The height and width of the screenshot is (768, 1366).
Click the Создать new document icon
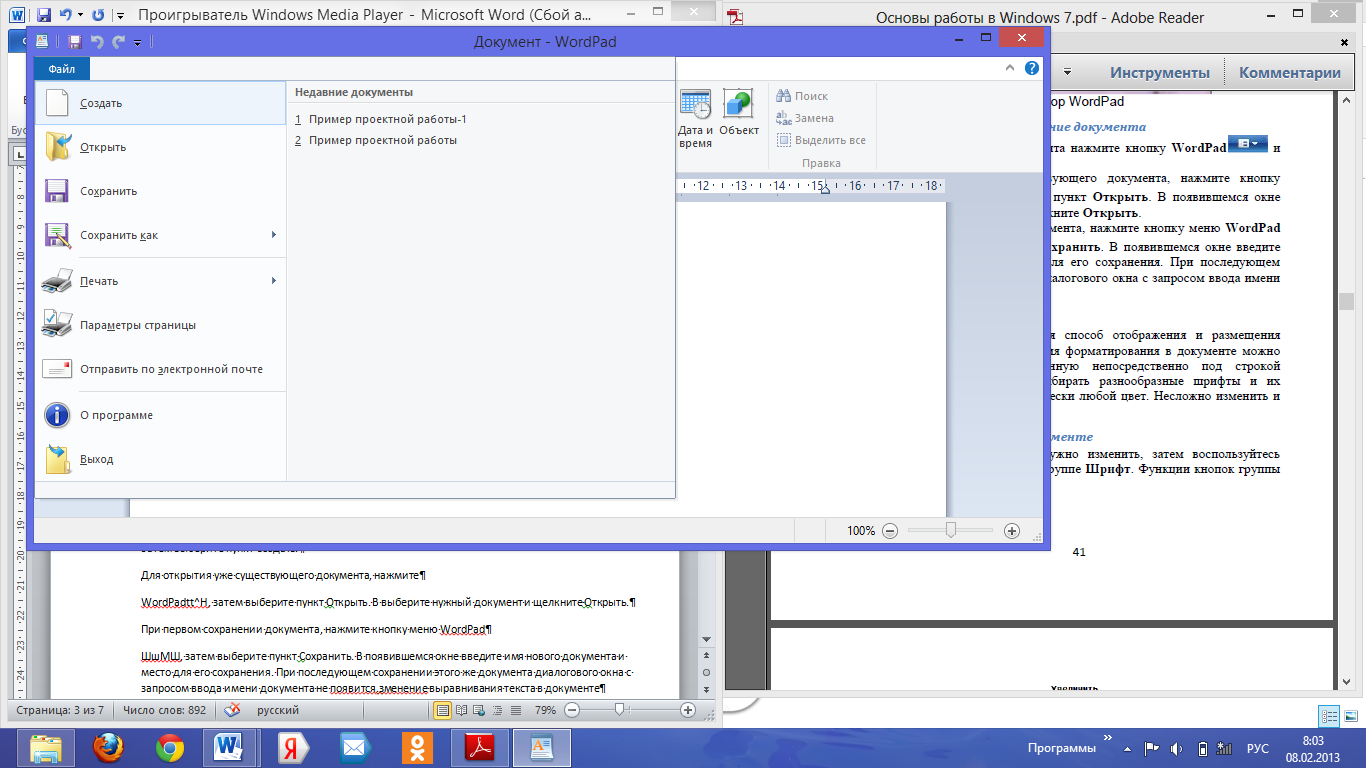tap(57, 103)
